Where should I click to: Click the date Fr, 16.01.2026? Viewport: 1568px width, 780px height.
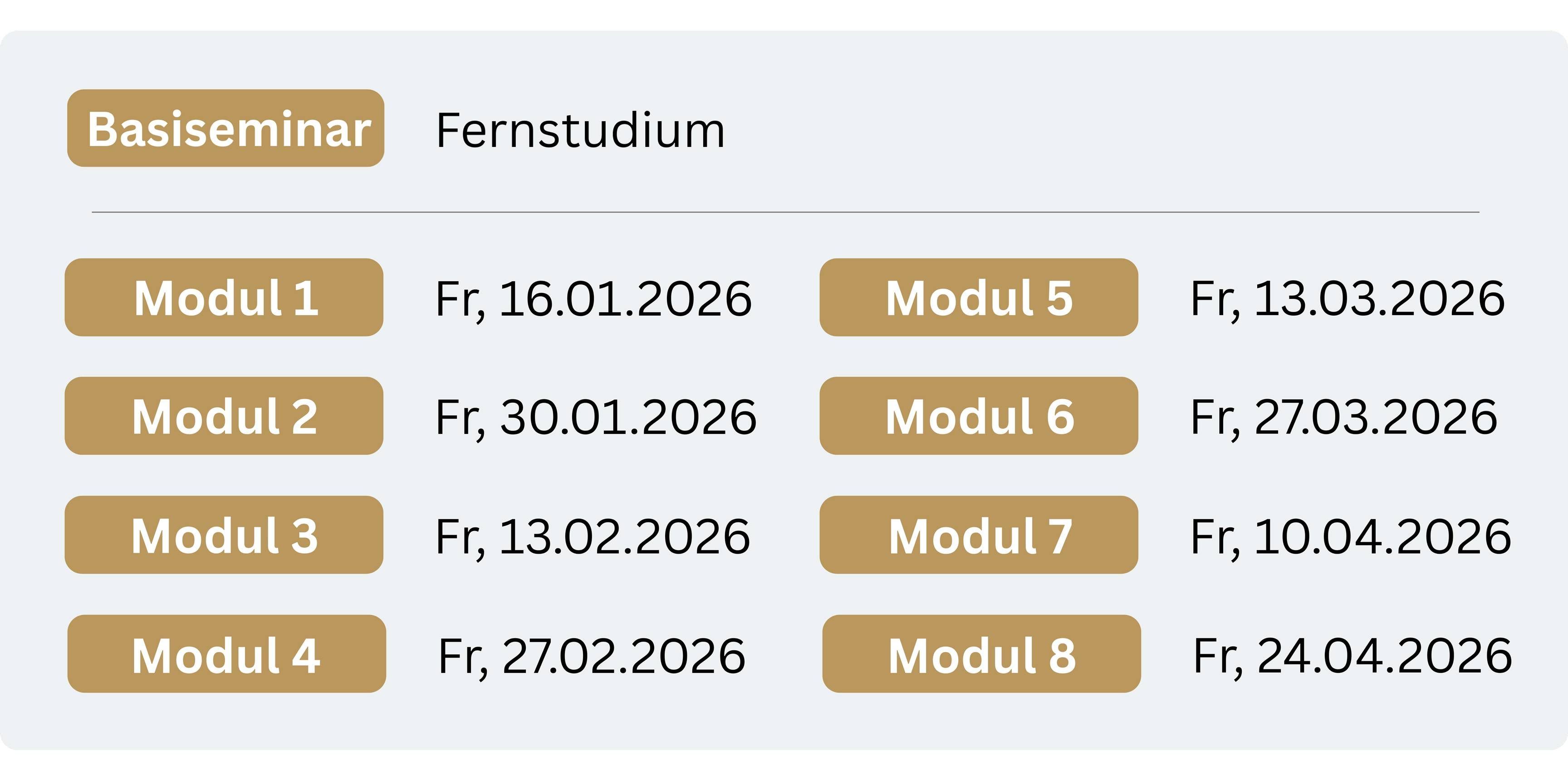[x=593, y=299]
